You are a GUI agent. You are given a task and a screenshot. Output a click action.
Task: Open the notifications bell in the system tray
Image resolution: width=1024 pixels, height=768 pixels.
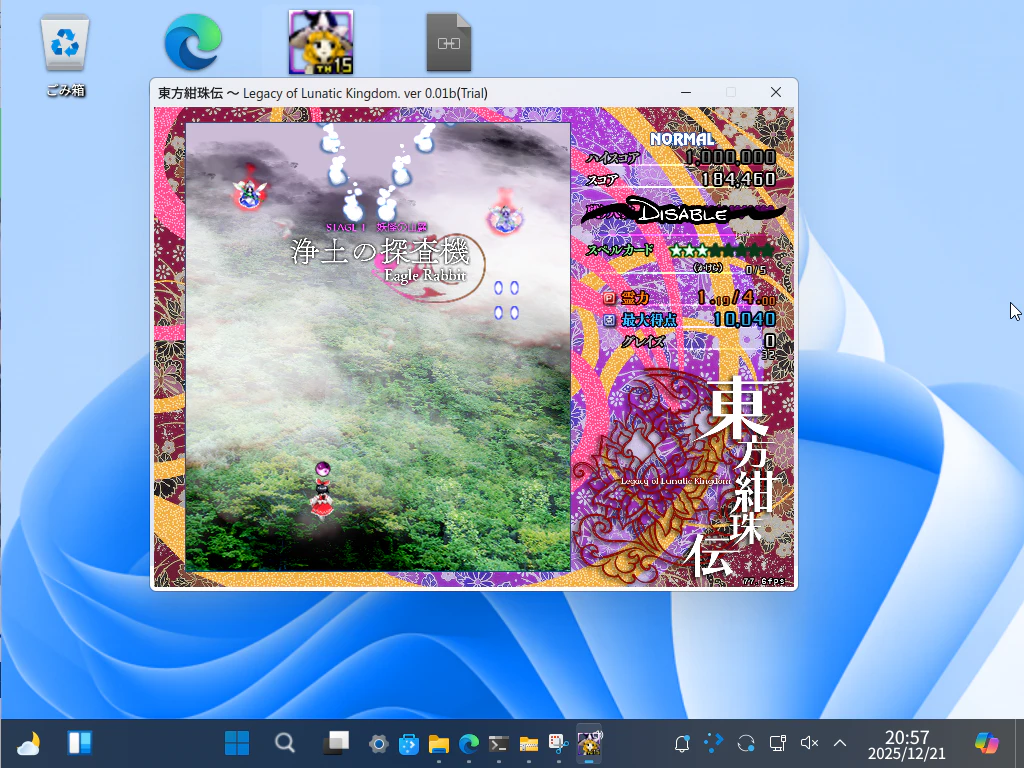[x=682, y=743]
